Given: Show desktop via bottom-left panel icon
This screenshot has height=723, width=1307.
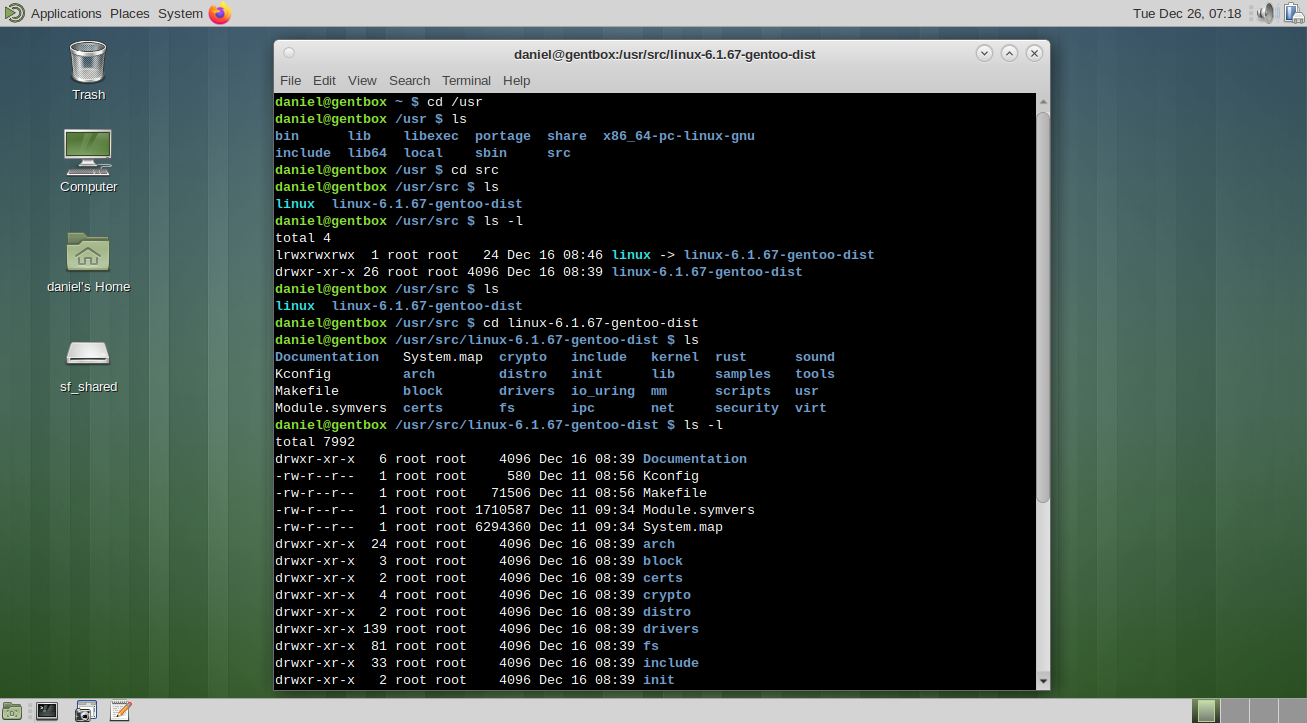Looking at the screenshot, I should click(14, 711).
